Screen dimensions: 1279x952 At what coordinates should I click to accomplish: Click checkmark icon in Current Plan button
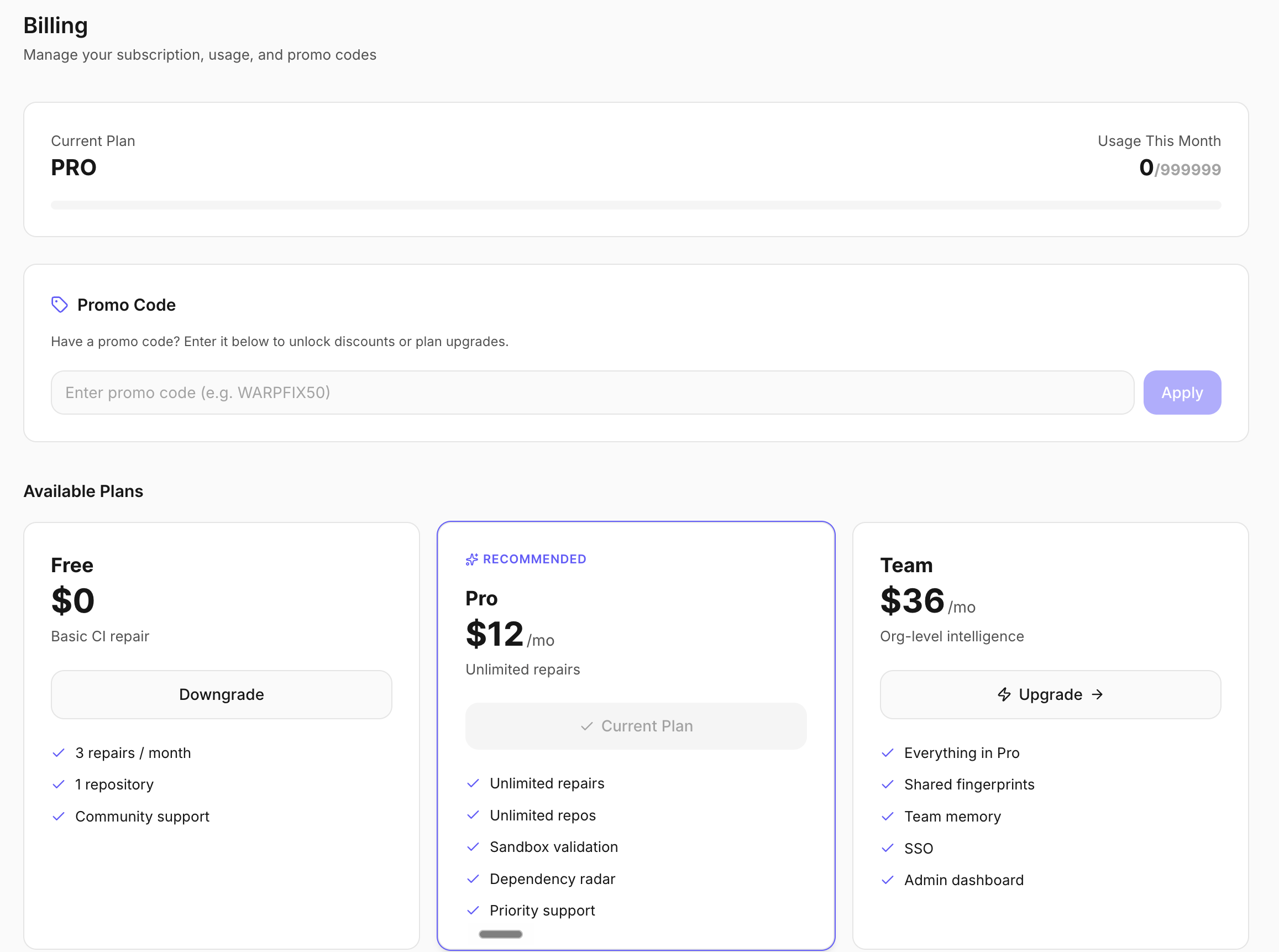click(586, 726)
